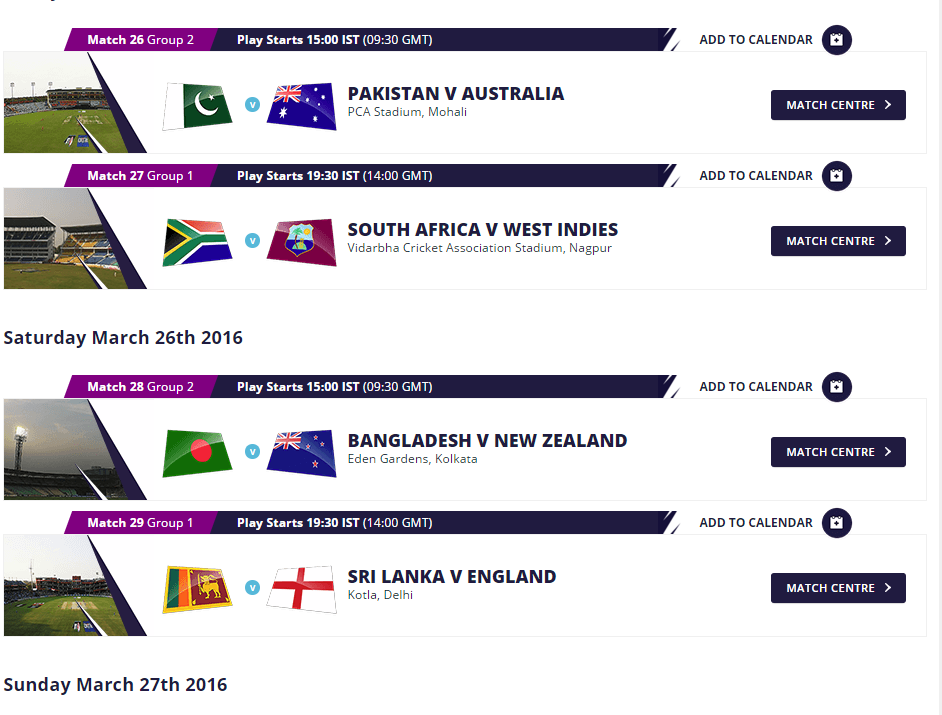942x715 pixels.
Task: Click the Sri Lanka flag icon
Action: tap(197, 588)
